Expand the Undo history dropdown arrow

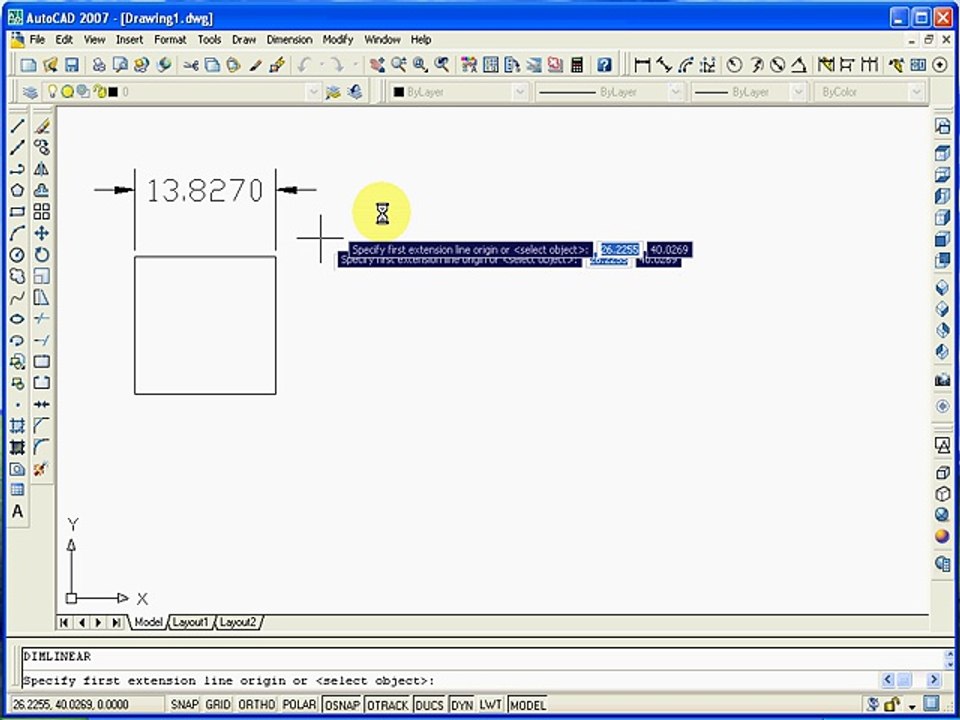321,65
